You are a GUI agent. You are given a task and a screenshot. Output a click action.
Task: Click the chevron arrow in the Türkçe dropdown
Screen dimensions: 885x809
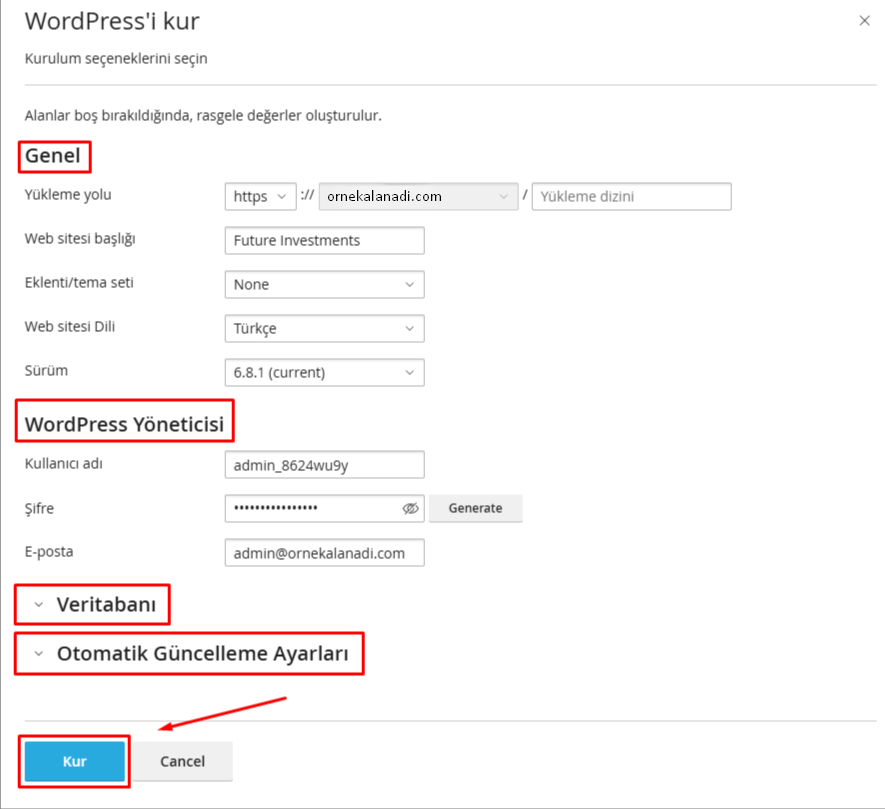(x=410, y=329)
